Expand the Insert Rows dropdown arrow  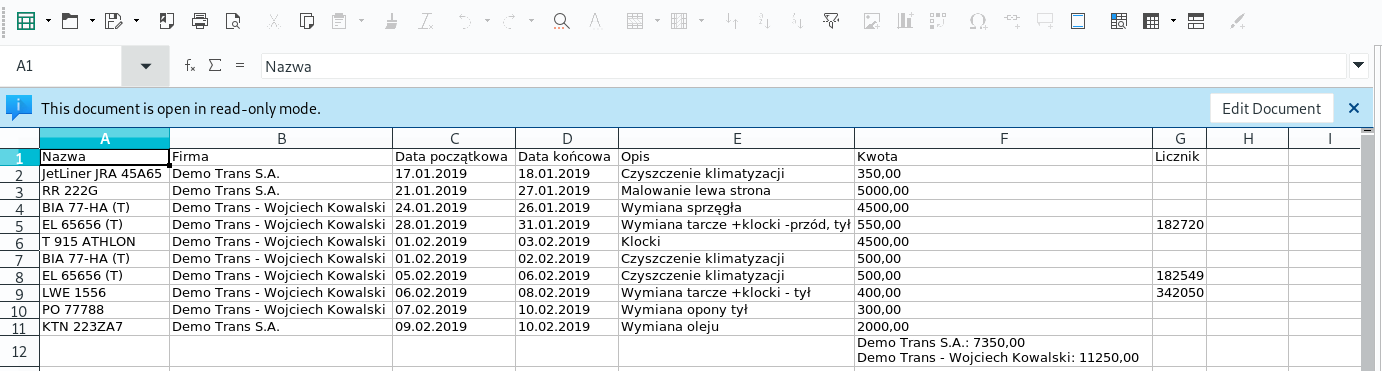[656, 20]
